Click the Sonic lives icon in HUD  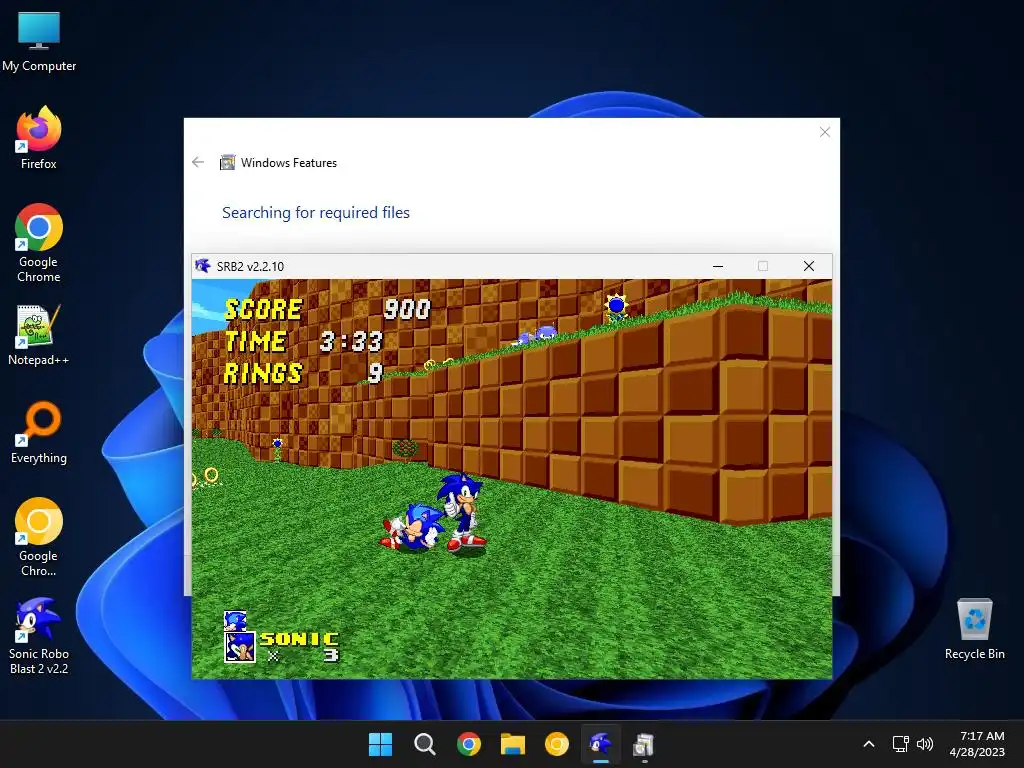(x=240, y=647)
